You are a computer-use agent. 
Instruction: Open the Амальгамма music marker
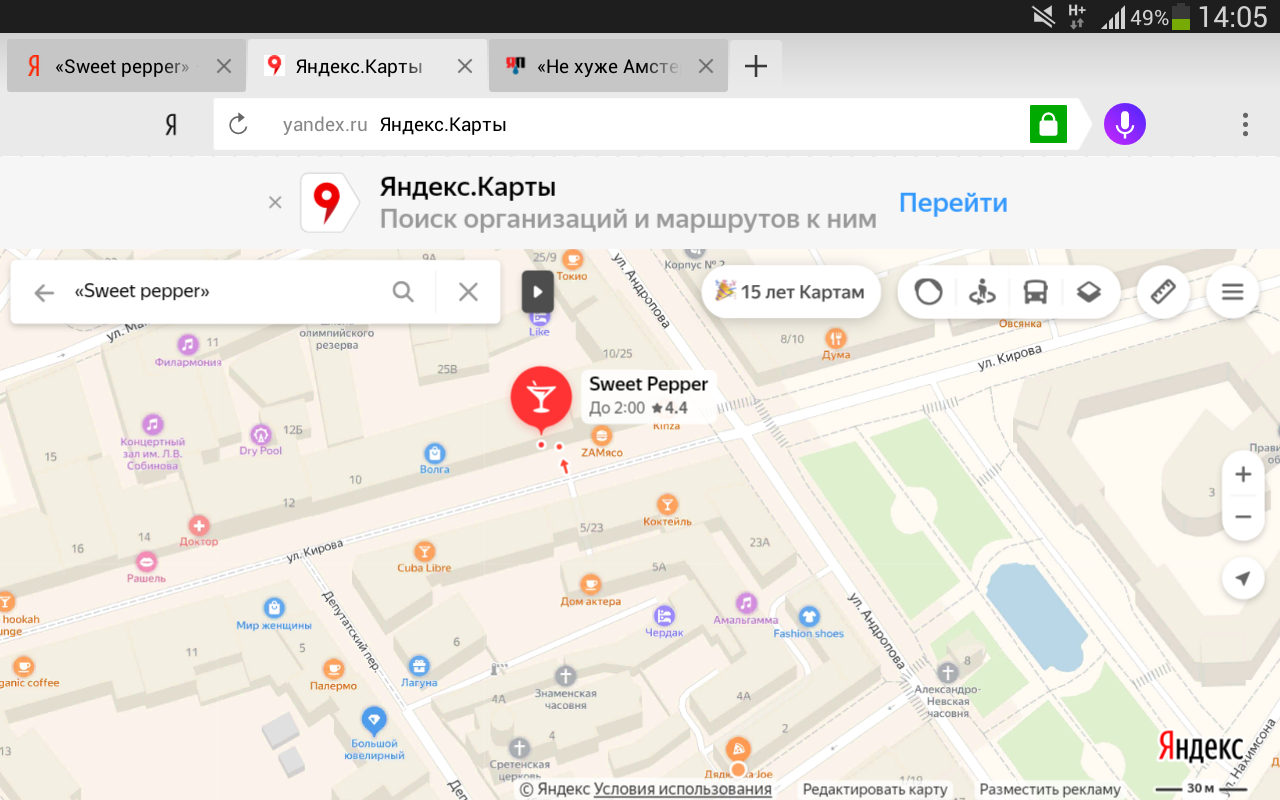pos(746,602)
